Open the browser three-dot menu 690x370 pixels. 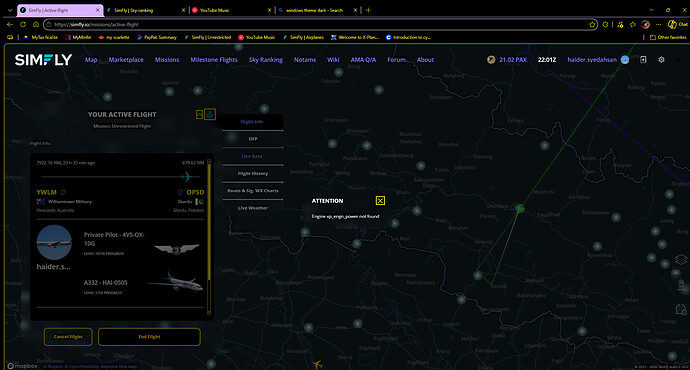pos(658,25)
